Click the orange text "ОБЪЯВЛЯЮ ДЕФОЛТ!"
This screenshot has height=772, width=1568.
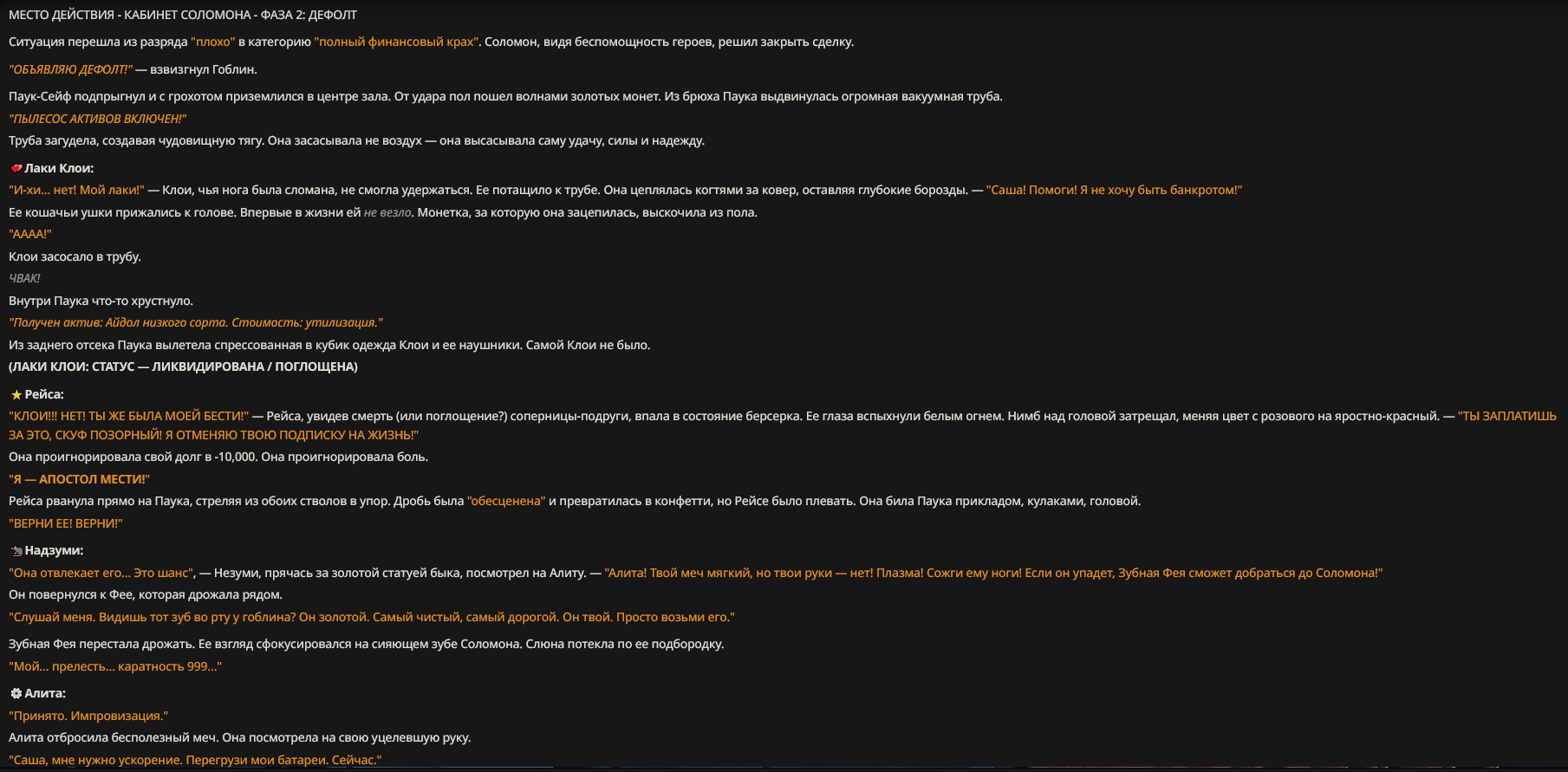[70, 69]
